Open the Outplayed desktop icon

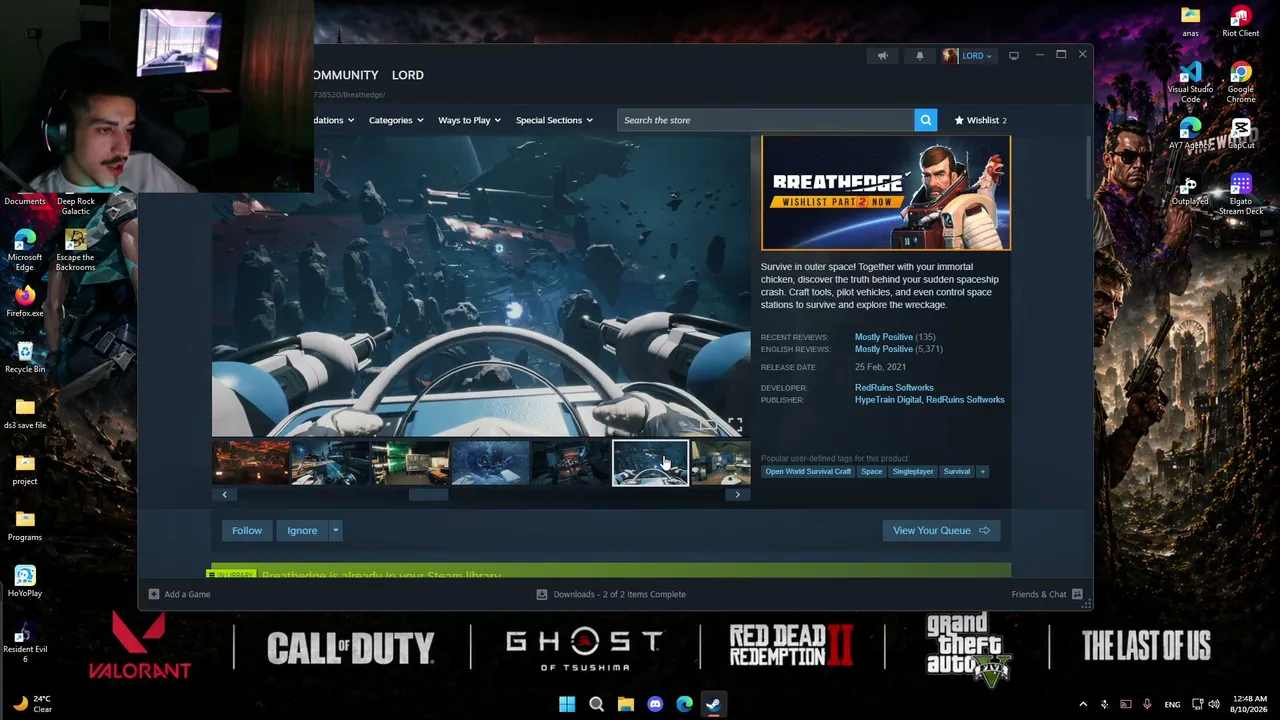[x=1190, y=190]
